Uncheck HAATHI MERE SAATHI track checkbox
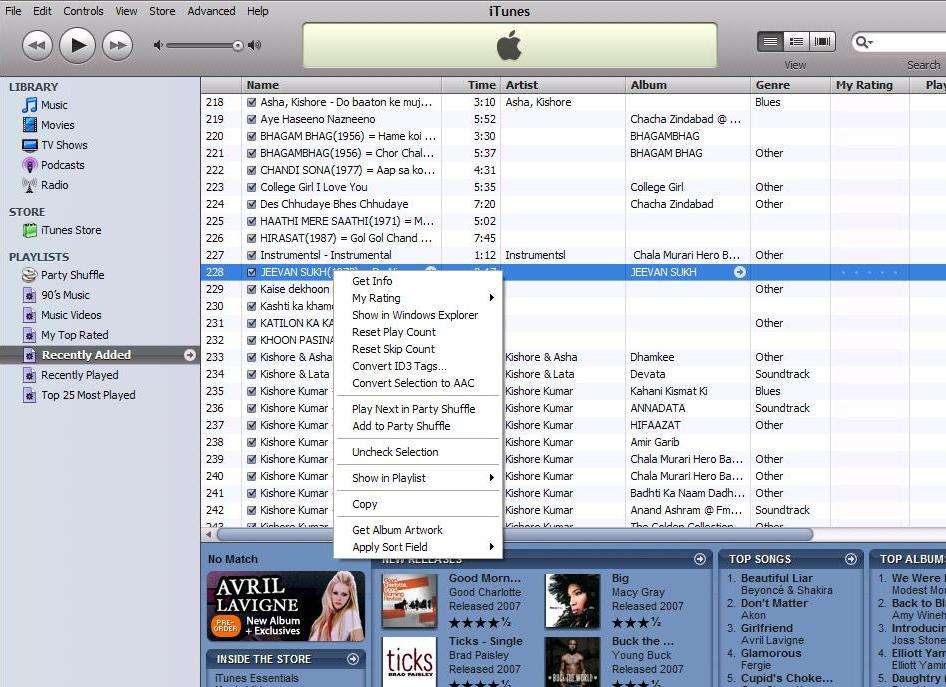946x687 pixels. (252, 221)
